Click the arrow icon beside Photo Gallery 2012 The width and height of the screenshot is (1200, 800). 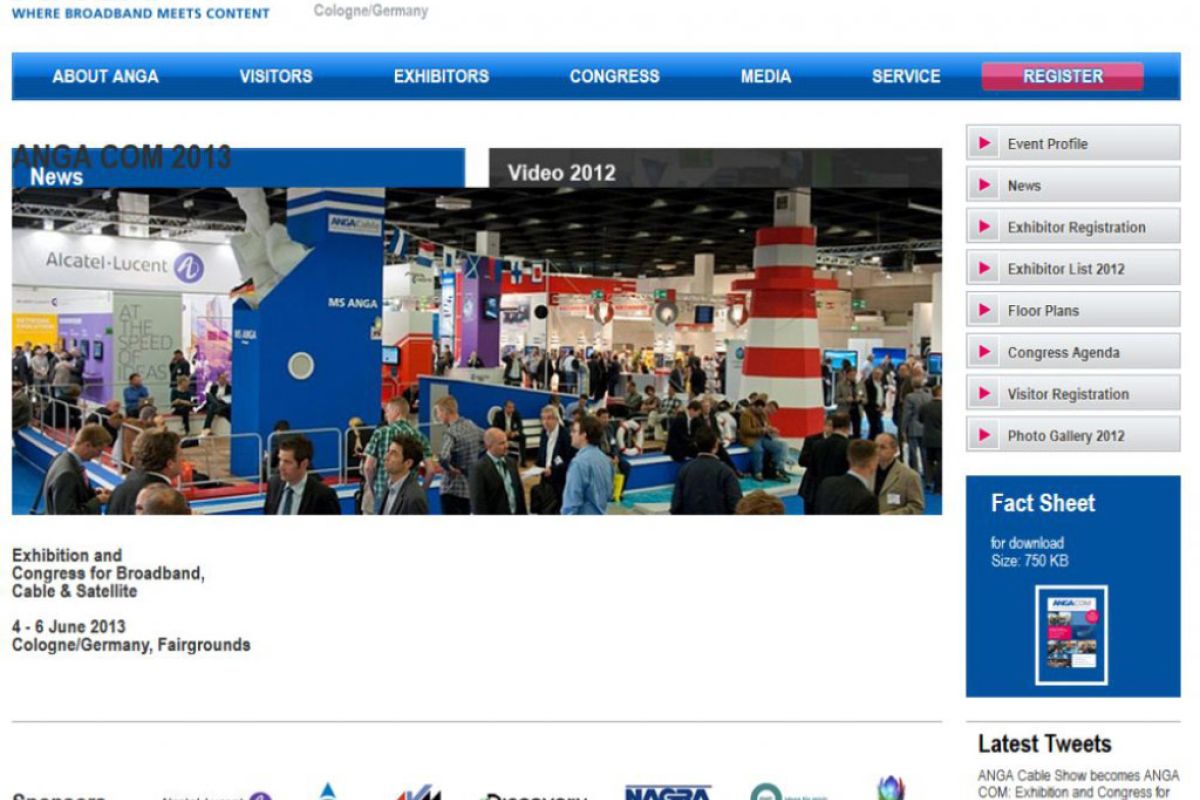tap(985, 436)
